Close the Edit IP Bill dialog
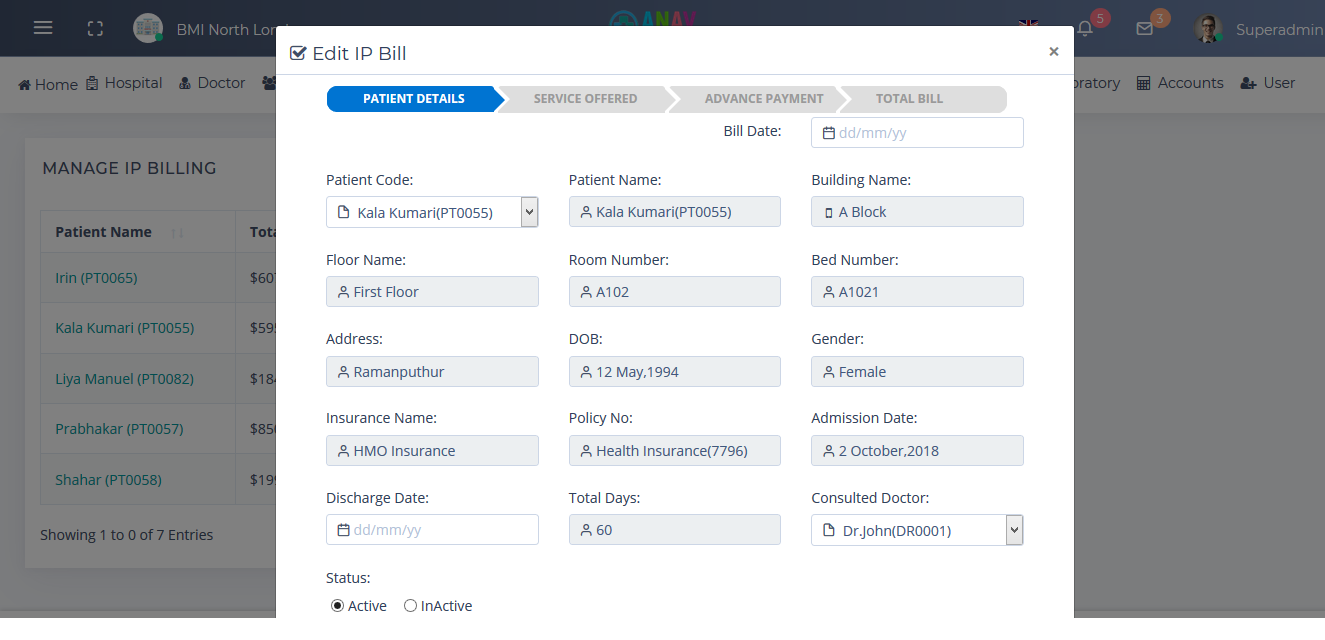This screenshot has width=1325, height=640. tap(1053, 51)
